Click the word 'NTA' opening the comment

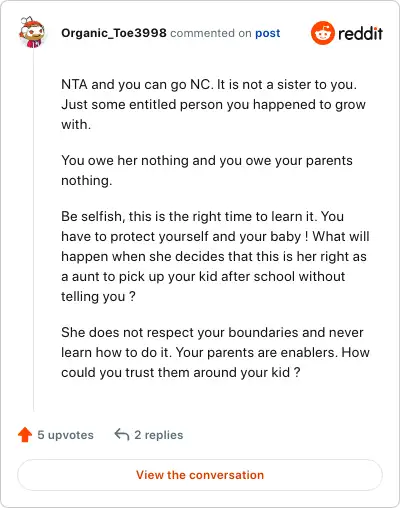coord(74,84)
